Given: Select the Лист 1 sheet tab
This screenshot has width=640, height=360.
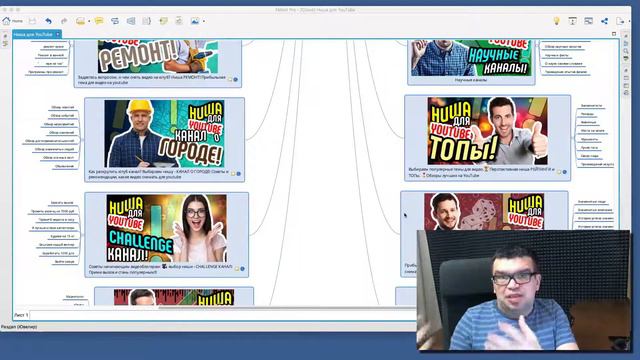Looking at the screenshot, I should click(21, 315).
